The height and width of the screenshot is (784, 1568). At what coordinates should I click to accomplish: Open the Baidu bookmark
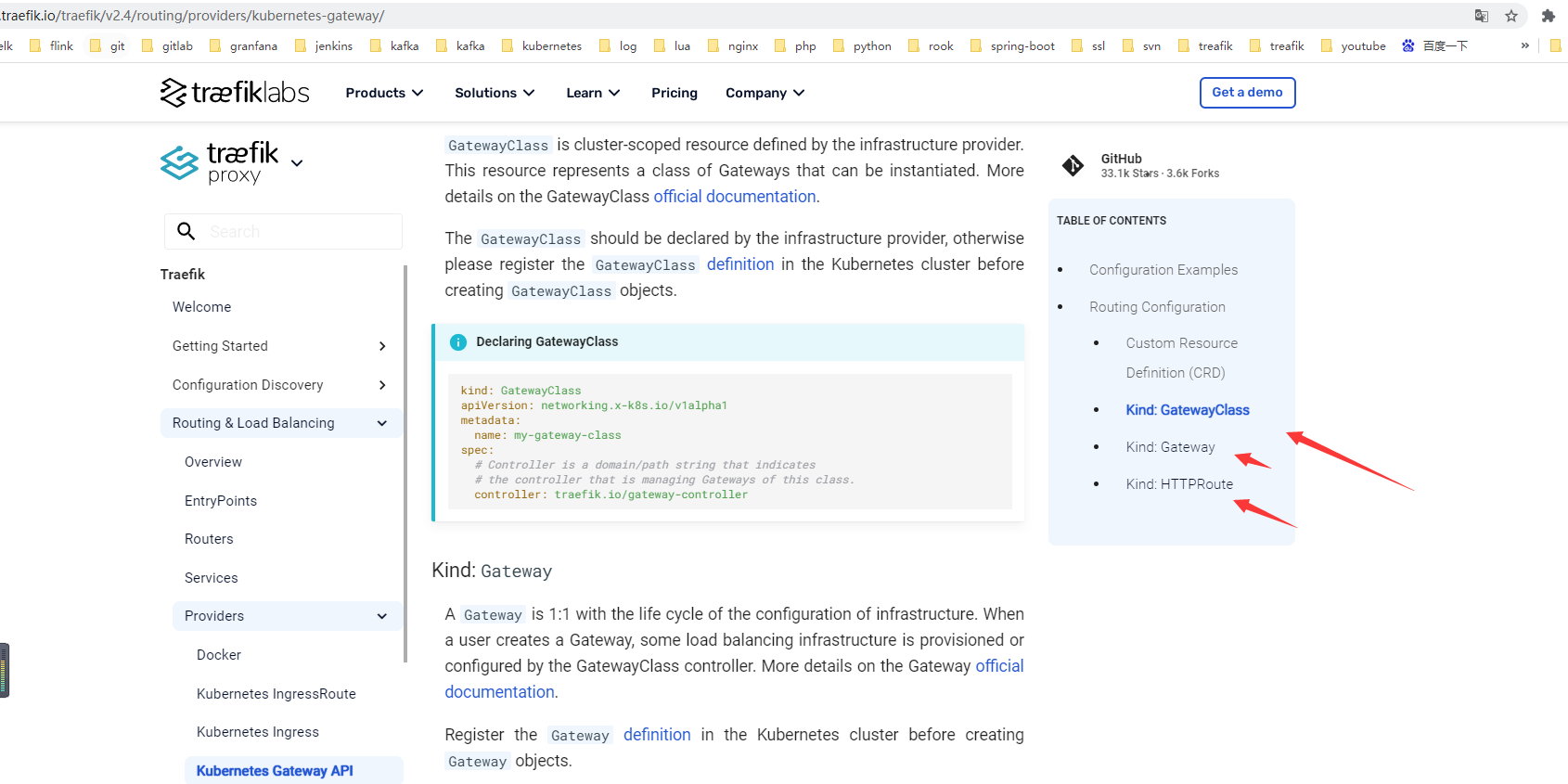click(x=1434, y=45)
